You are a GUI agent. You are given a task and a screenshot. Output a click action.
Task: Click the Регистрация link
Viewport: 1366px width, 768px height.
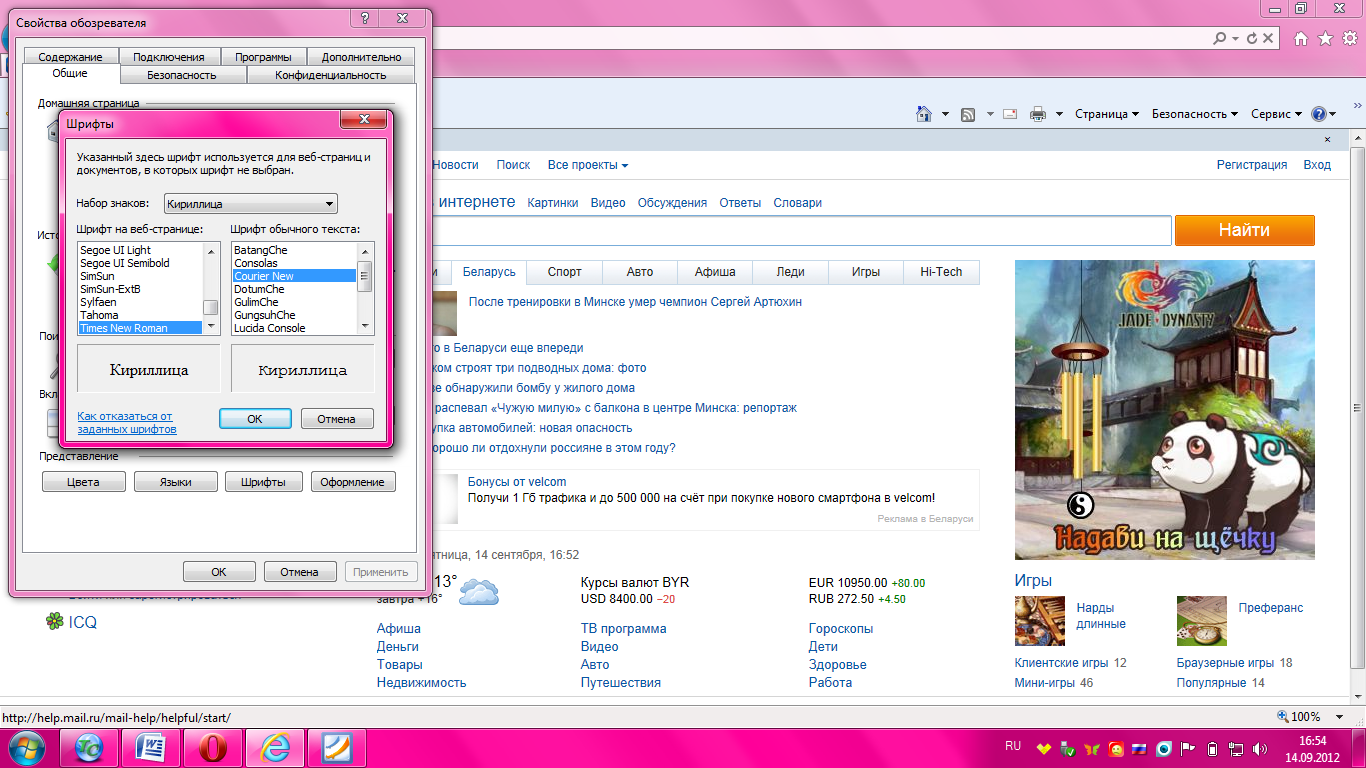point(1251,165)
